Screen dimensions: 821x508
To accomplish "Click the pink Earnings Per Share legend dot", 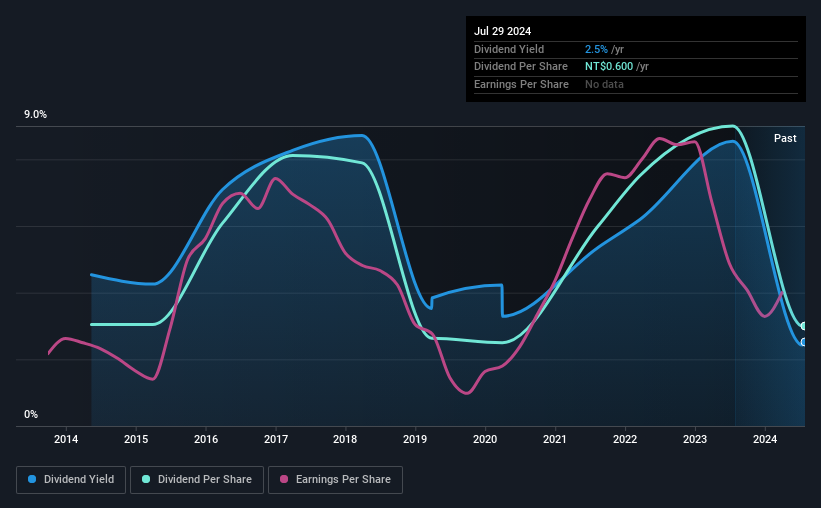I will (x=284, y=479).
